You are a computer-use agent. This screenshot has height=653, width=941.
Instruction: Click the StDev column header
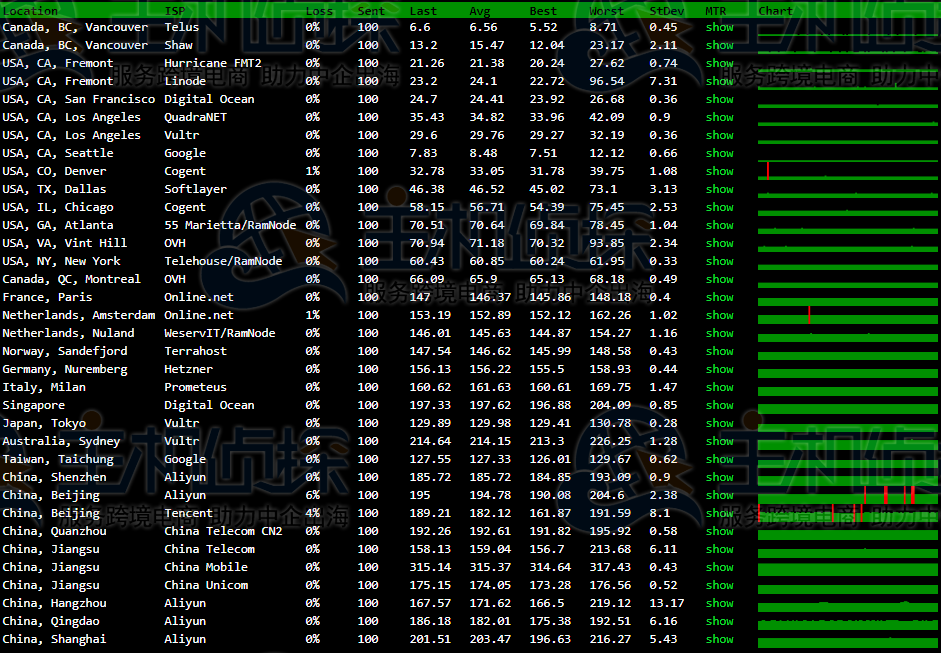point(667,11)
